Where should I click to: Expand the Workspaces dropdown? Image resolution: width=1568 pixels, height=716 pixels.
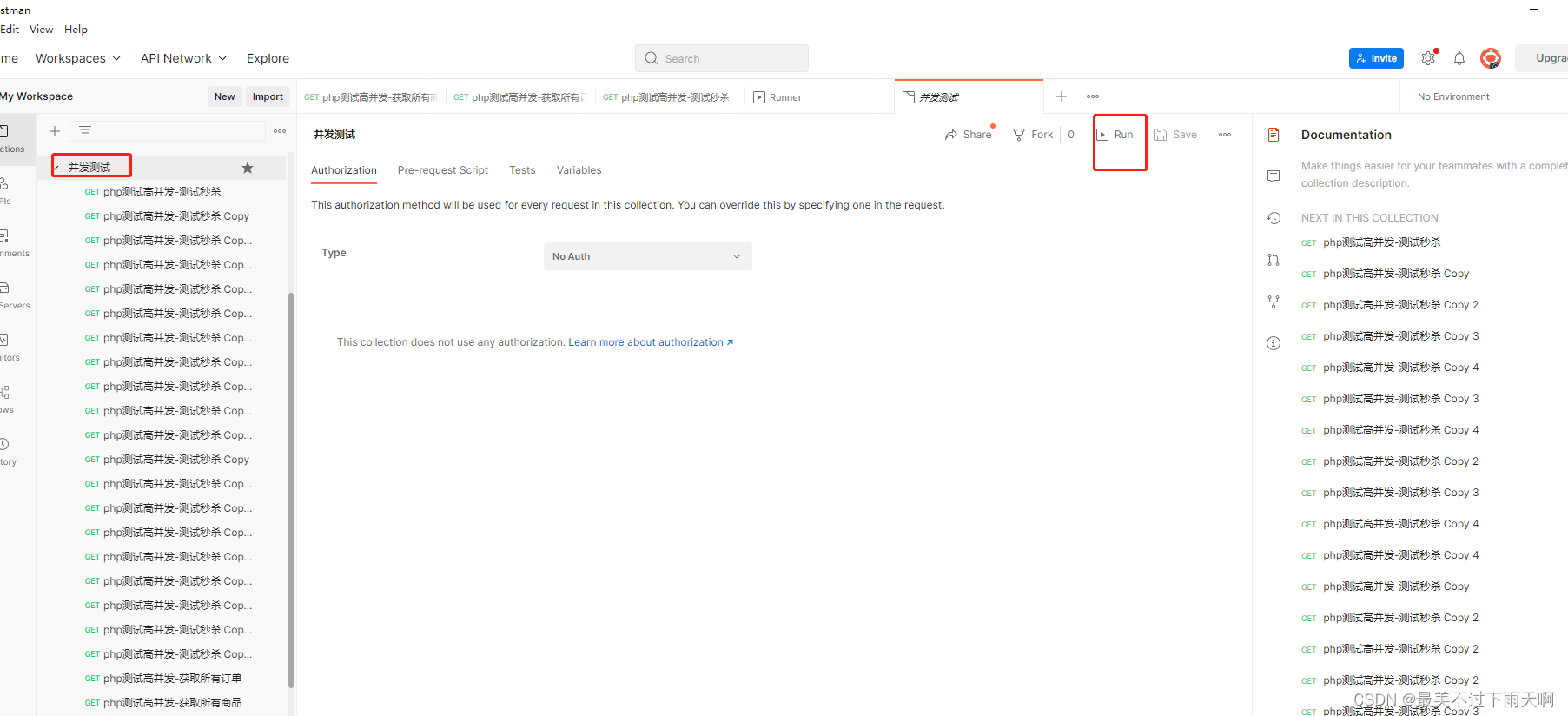coord(78,58)
